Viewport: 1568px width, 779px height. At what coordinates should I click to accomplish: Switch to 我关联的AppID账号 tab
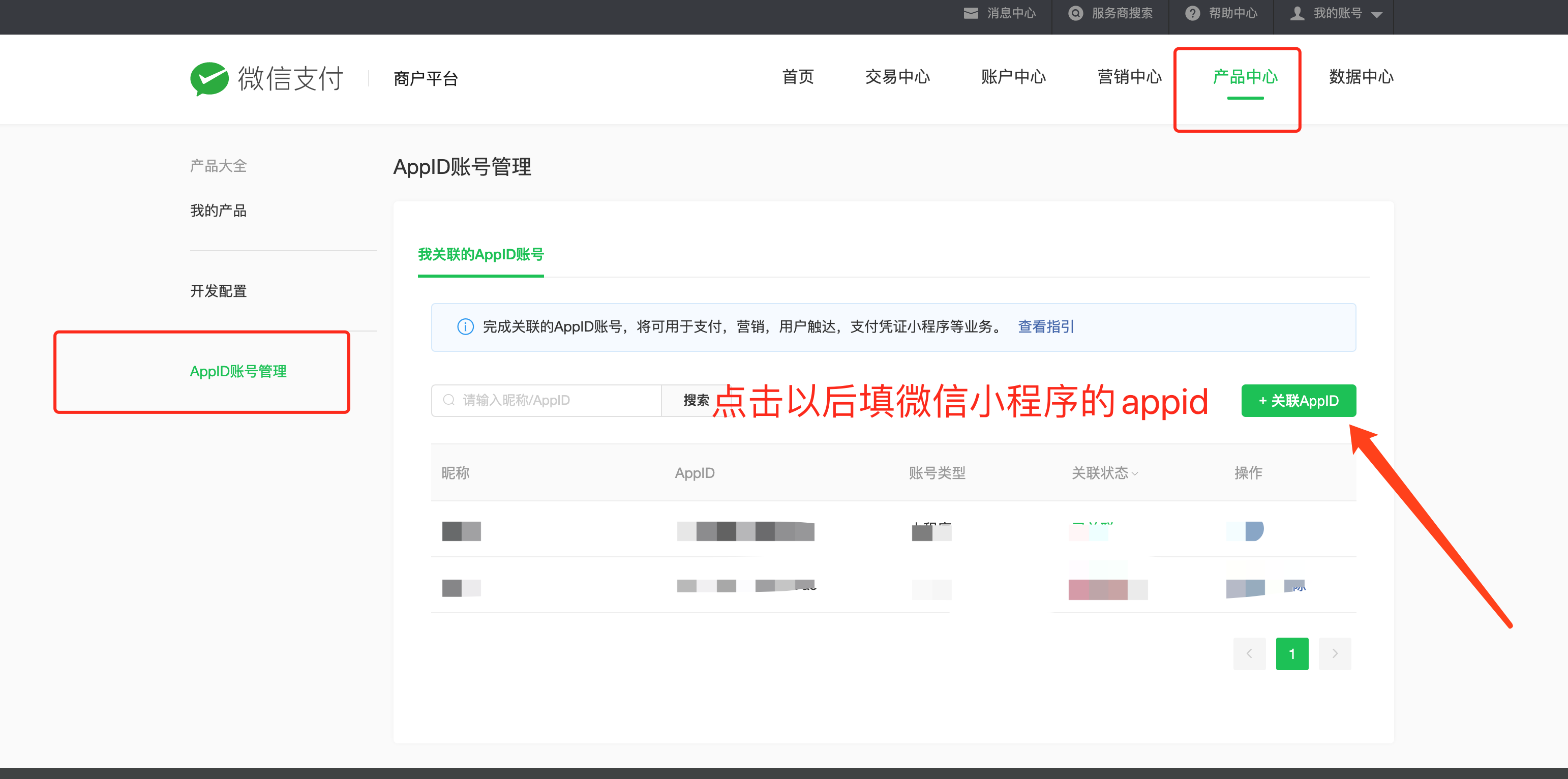click(x=481, y=254)
